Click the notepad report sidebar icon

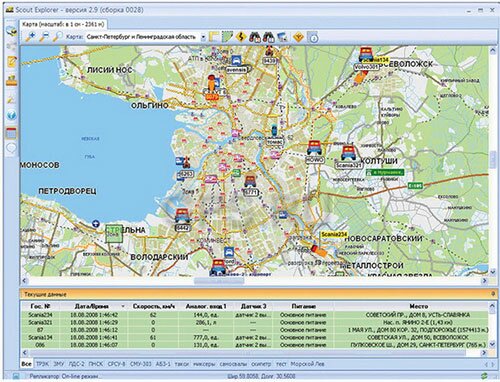click(x=11, y=62)
